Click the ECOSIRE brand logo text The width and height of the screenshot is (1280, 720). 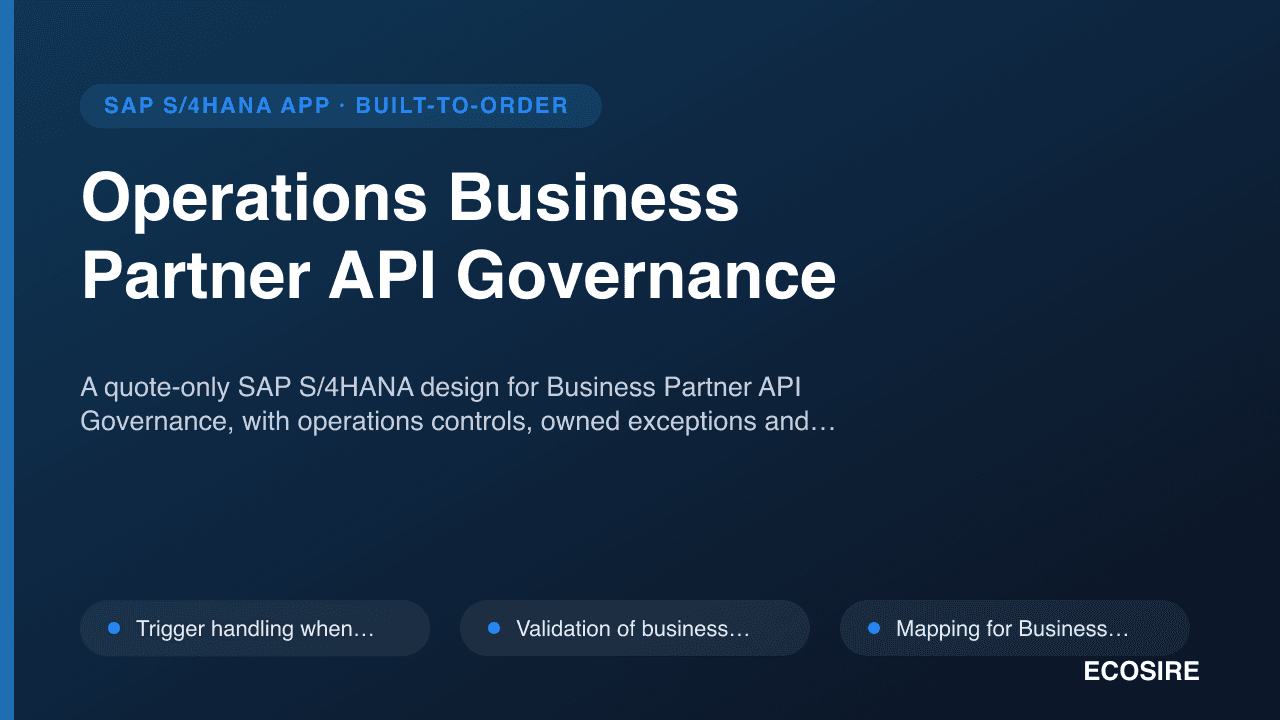click(x=1141, y=672)
